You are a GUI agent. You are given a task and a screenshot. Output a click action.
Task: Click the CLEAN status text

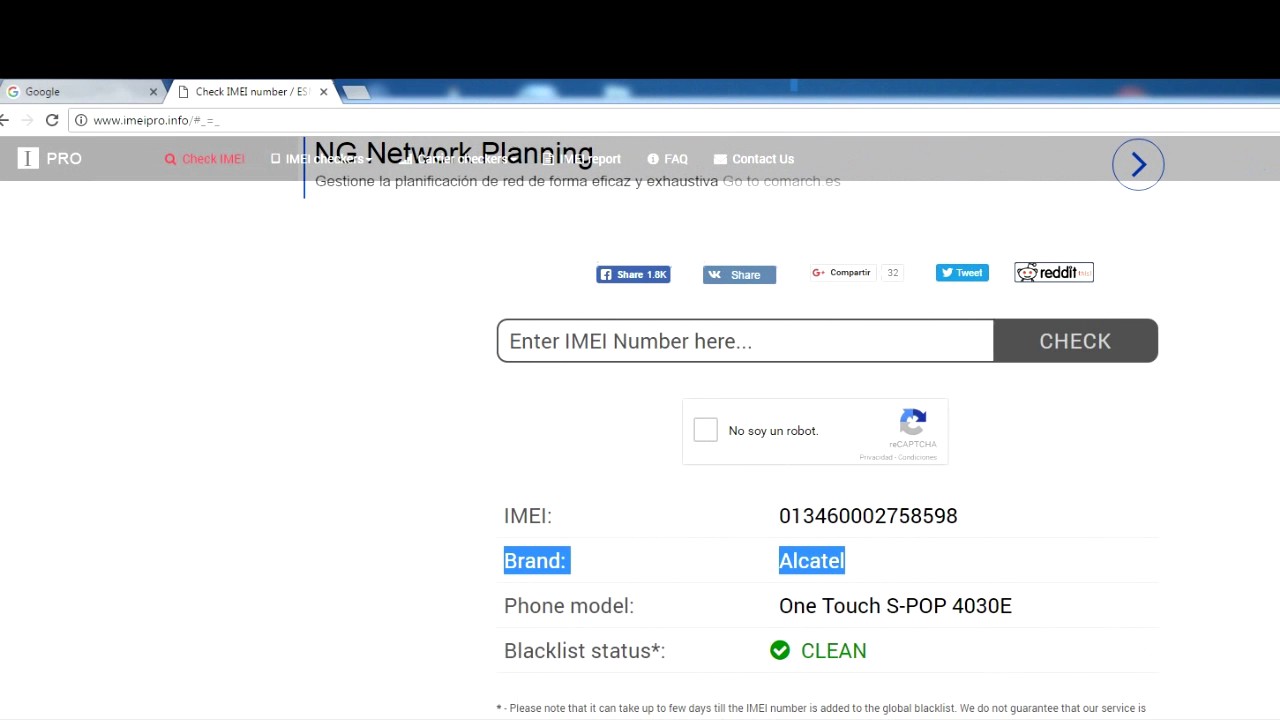coord(833,651)
